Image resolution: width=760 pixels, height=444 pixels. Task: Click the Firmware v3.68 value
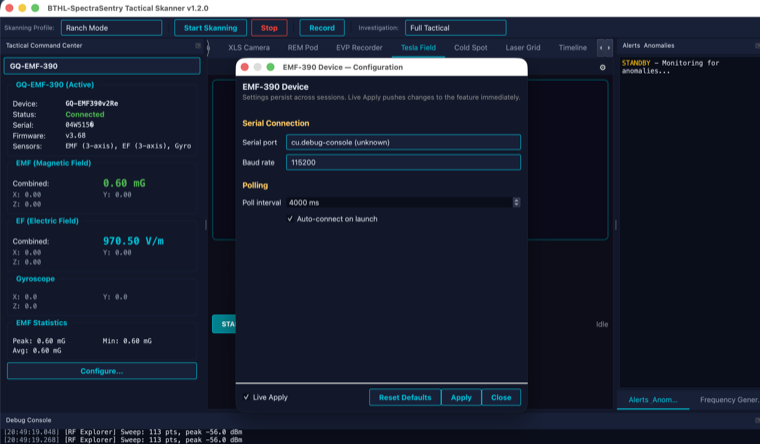tap(76, 136)
